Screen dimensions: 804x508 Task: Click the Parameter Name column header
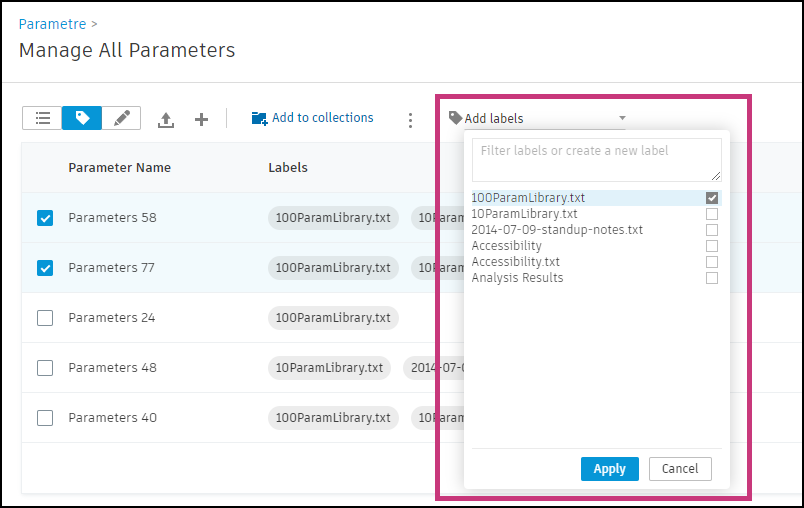click(x=119, y=168)
